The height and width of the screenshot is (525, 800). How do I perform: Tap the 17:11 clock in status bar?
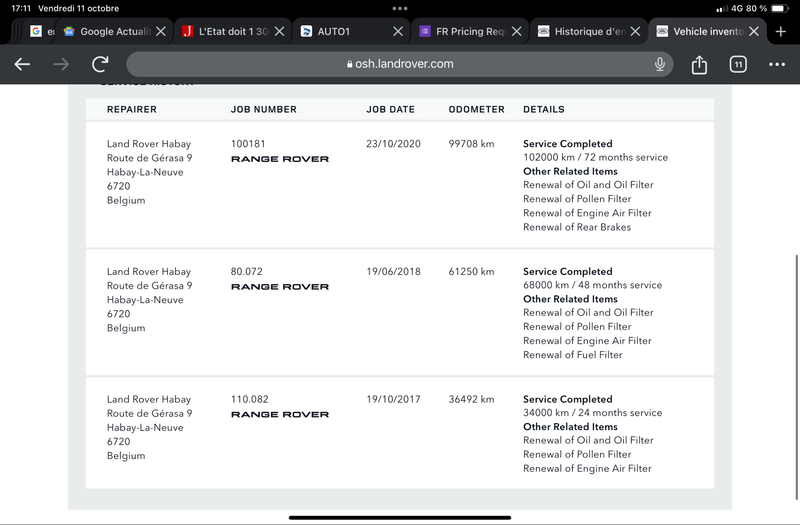(21, 8)
